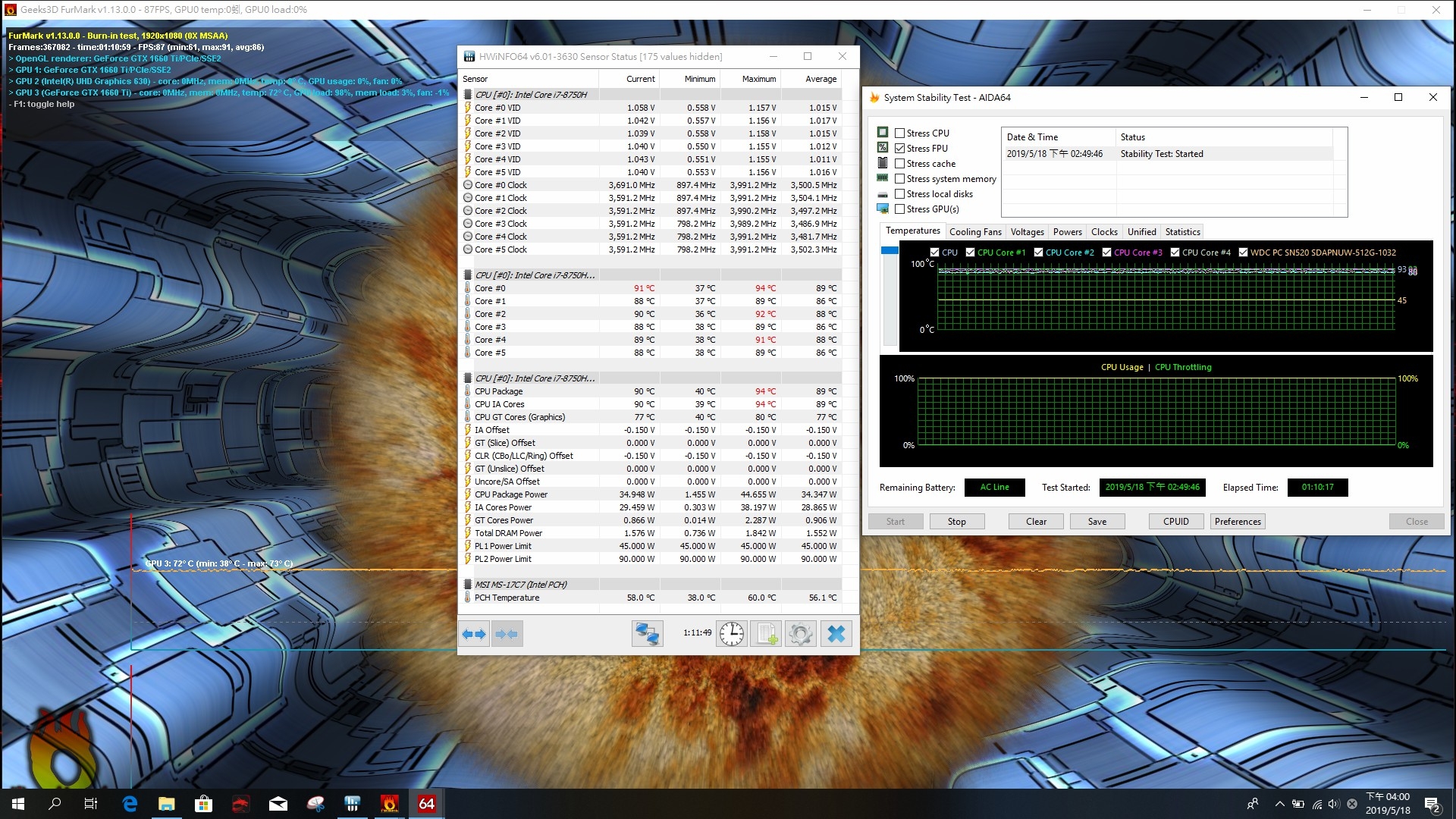
Task: Click HWiNFO log file save icon
Action: [x=766, y=634]
